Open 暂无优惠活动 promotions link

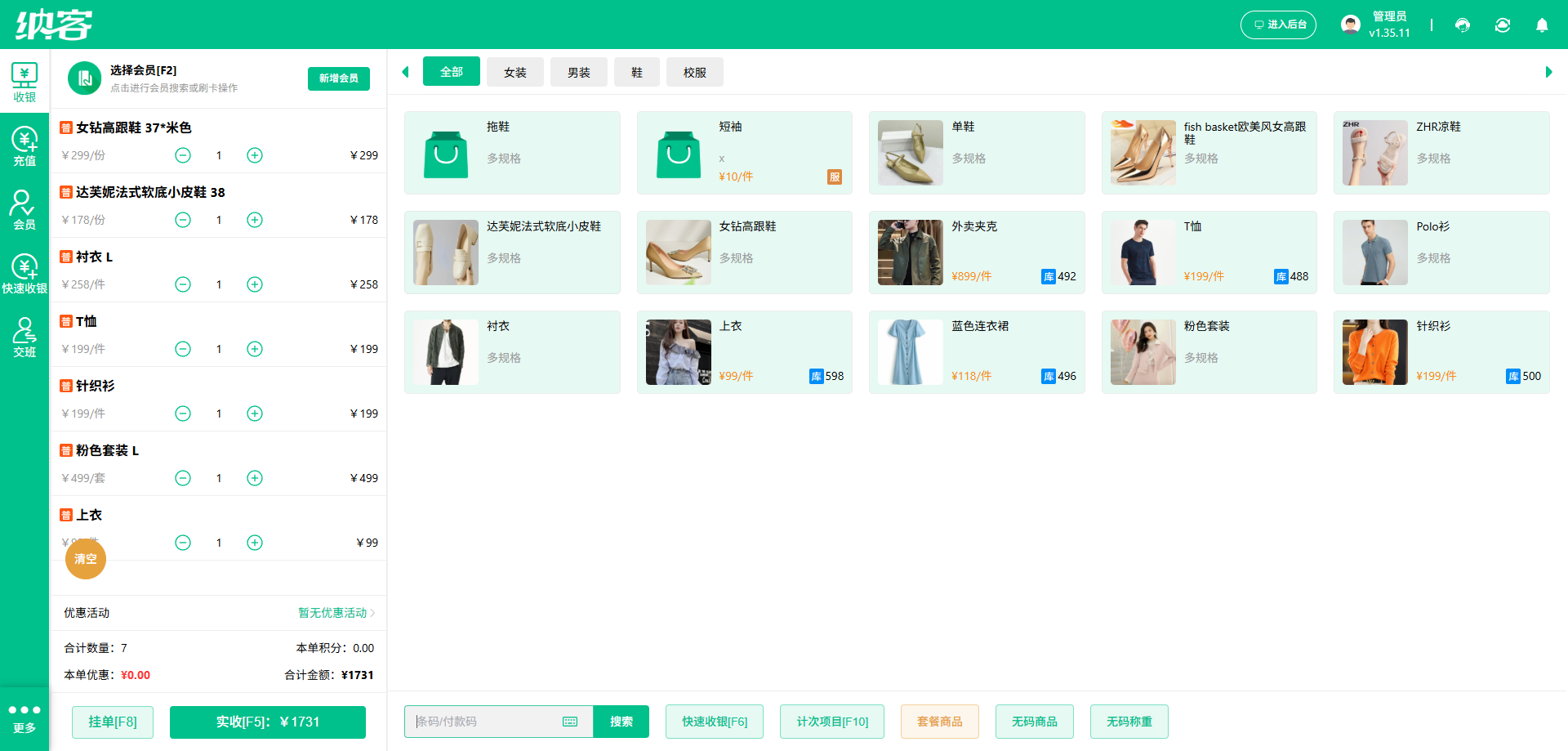pyautogui.click(x=336, y=613)
